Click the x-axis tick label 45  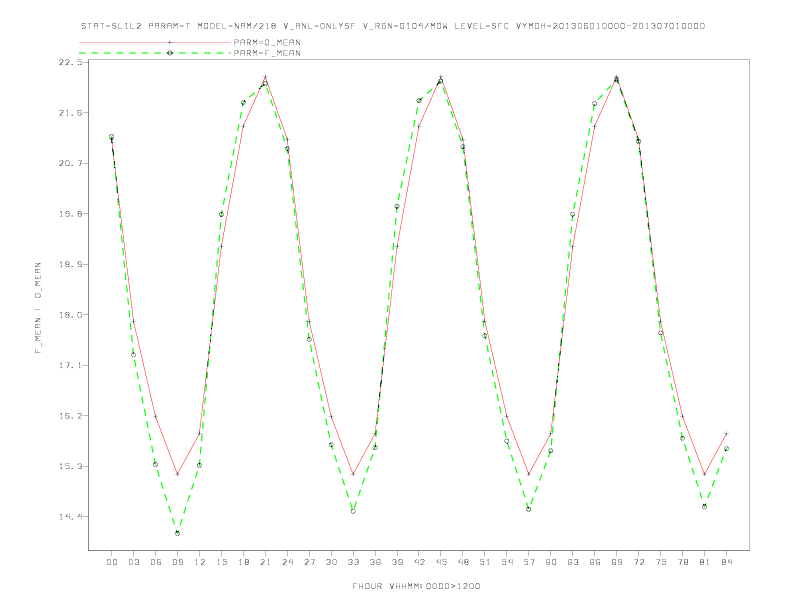click(441, 562)
